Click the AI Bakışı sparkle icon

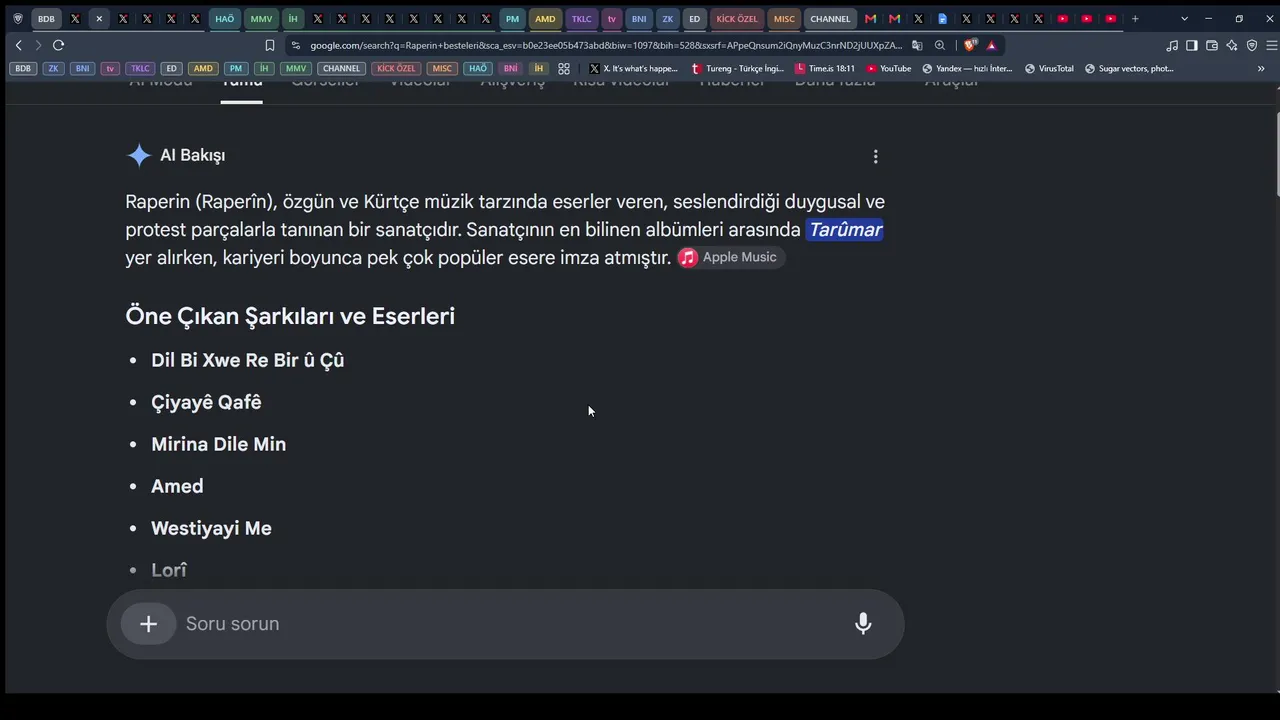139,155
